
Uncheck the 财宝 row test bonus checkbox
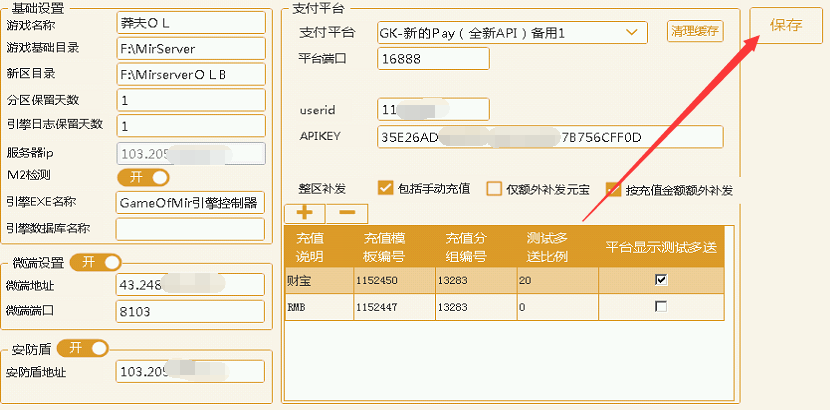(661, 281)
